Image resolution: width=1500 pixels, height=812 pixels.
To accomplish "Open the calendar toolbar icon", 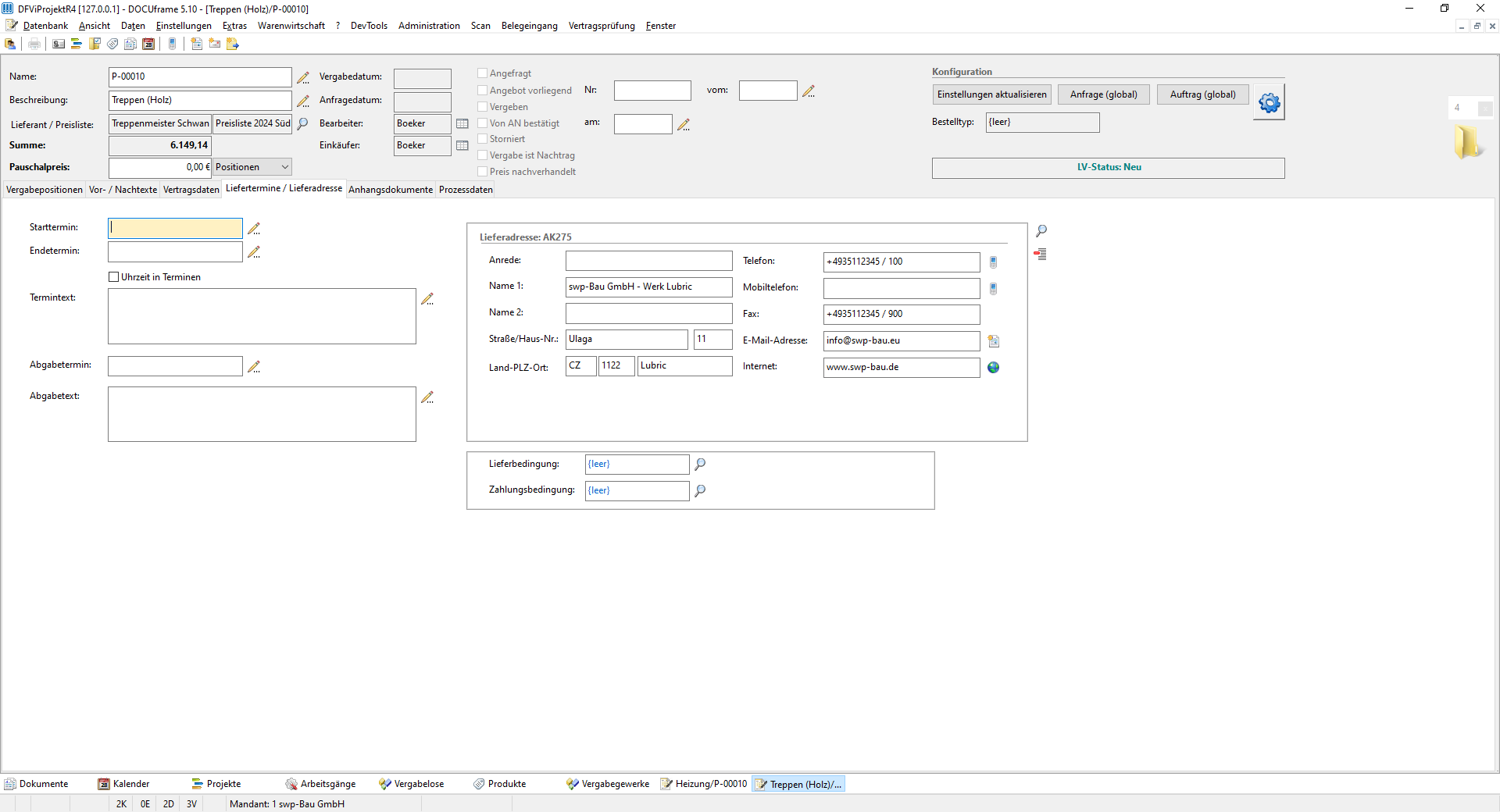I will coord(148,45).
